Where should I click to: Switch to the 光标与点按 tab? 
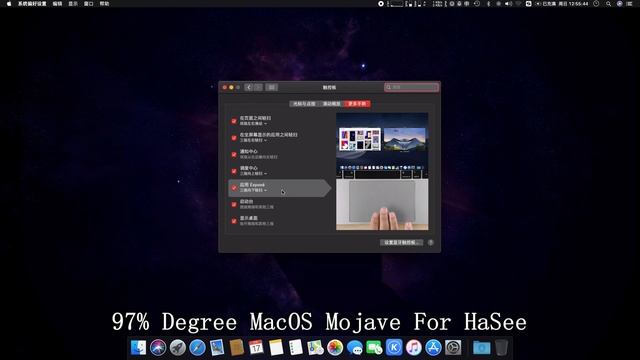pyautogui.click(x=304, y=104)
